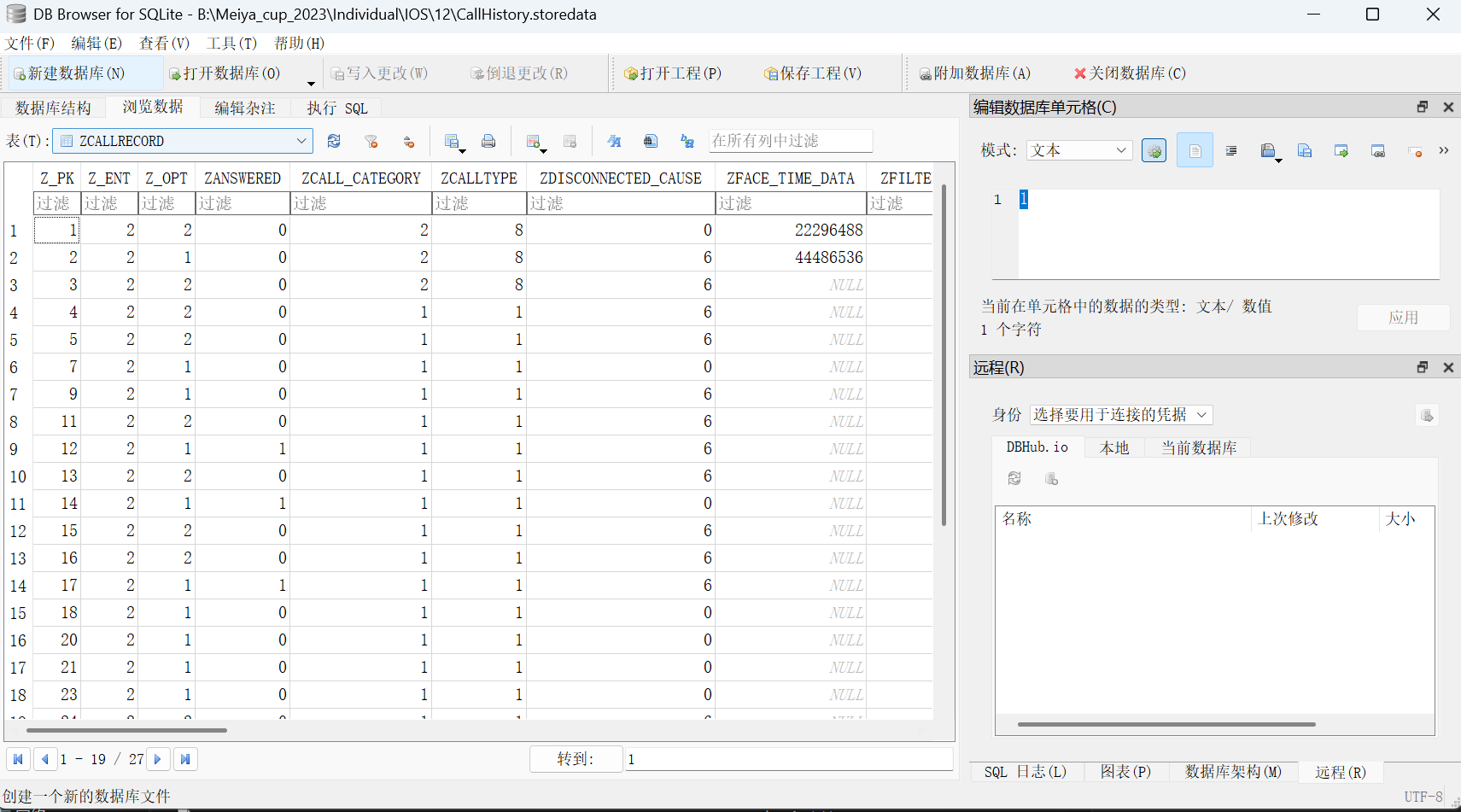This screenshot has width=1461, height=812.
Task: Print the table data
Action: tap(488, 141)
